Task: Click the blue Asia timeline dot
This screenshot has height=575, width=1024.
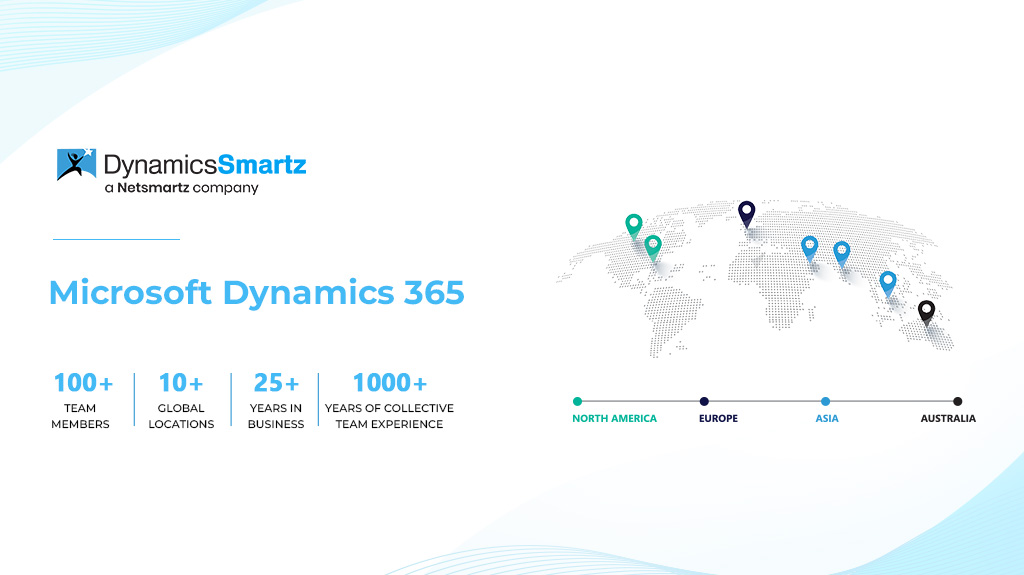Action: point(825,401)
